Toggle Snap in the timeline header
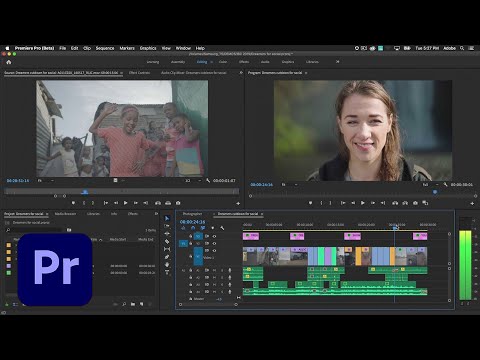Image resolution: width=480 pixels, height=360 pixels. click(193, 228)
